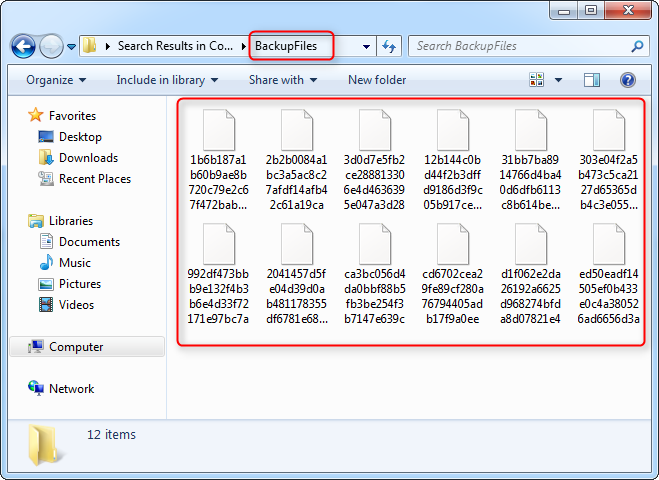Click the Search BackupFiles input field
The width and height of the screenshot is (659, 480).
(520, 46)
